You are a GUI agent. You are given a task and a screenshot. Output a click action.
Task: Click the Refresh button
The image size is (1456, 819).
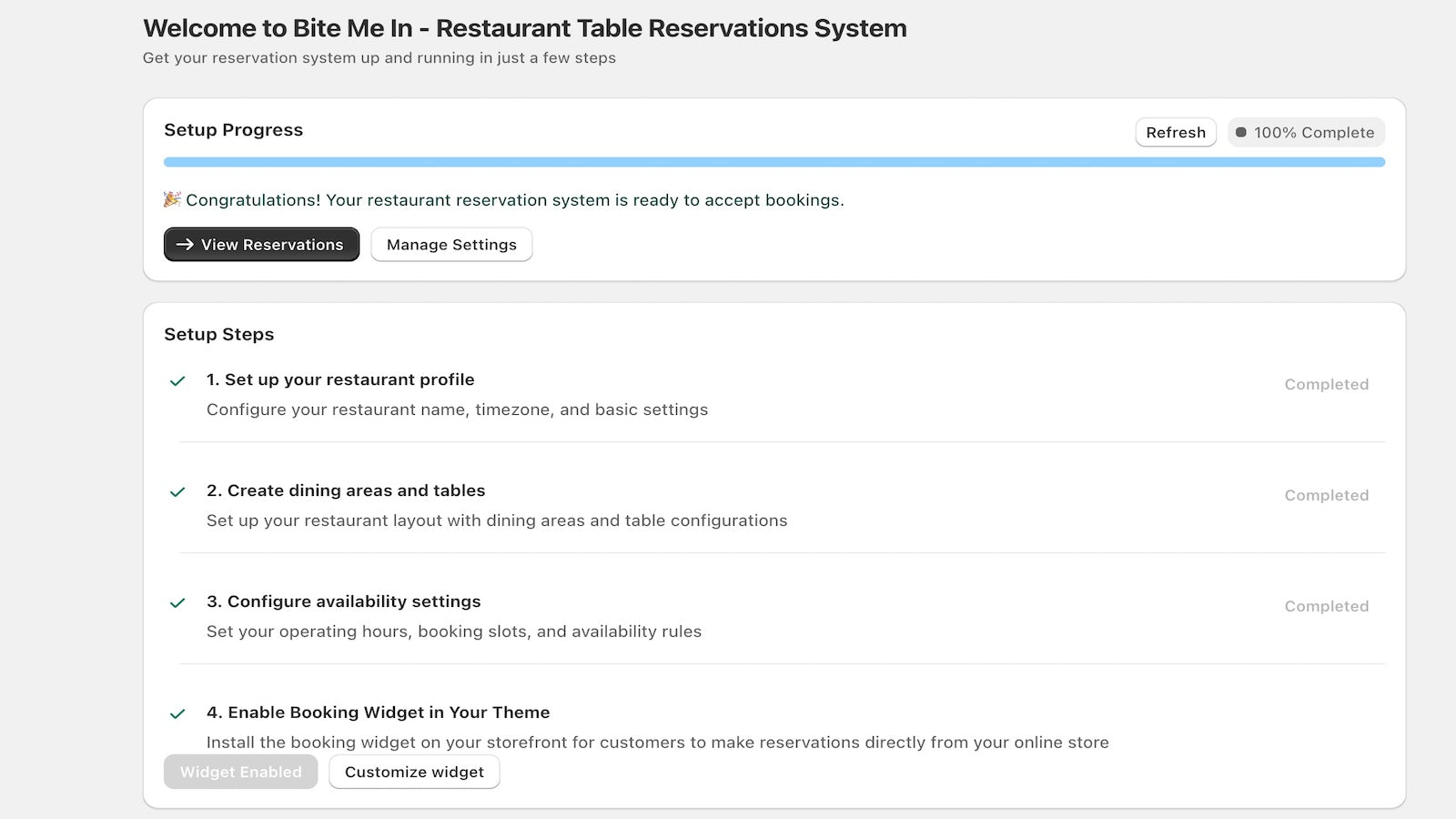coord(1176,132)
